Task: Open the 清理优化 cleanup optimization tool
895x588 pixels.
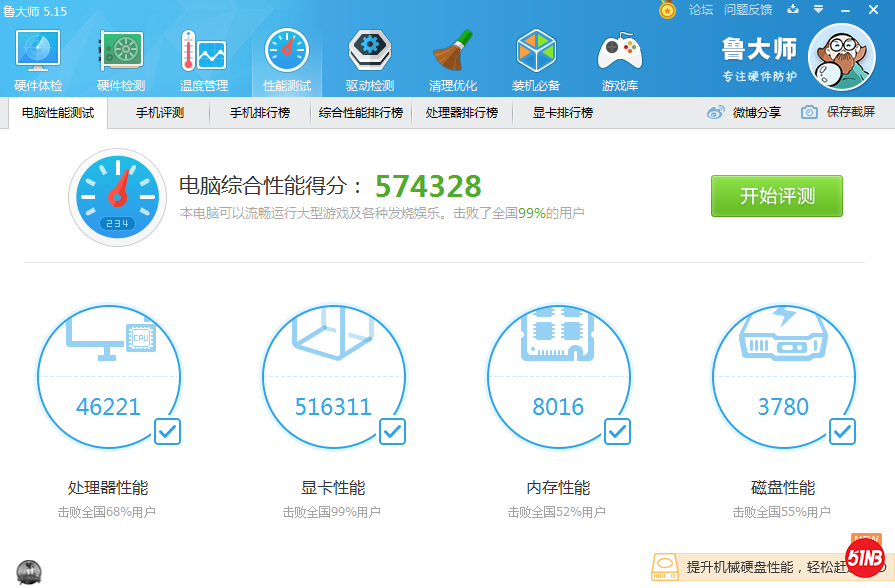Action: coord(453,57)
